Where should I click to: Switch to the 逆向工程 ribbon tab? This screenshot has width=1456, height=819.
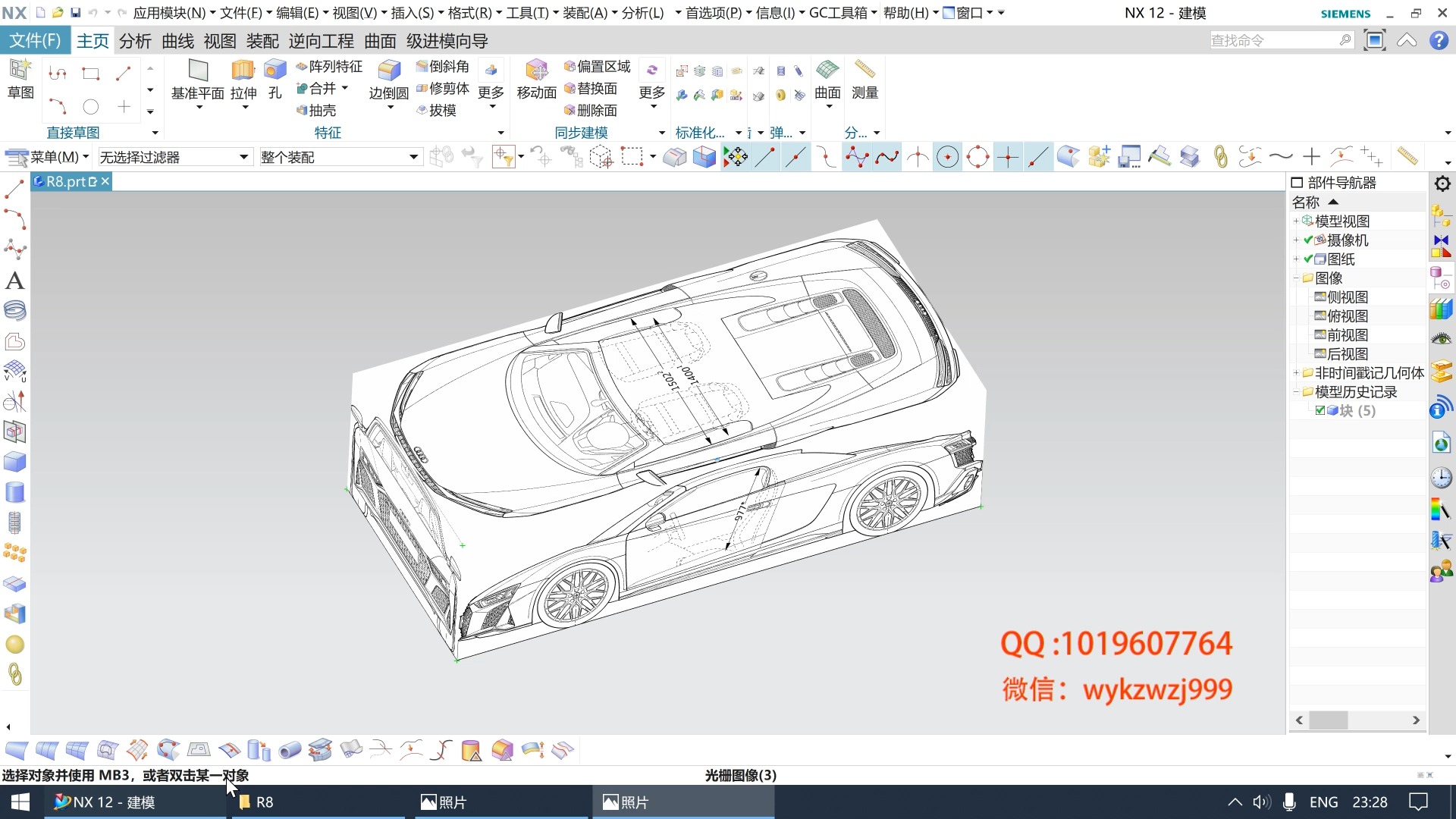coord(321,40)
